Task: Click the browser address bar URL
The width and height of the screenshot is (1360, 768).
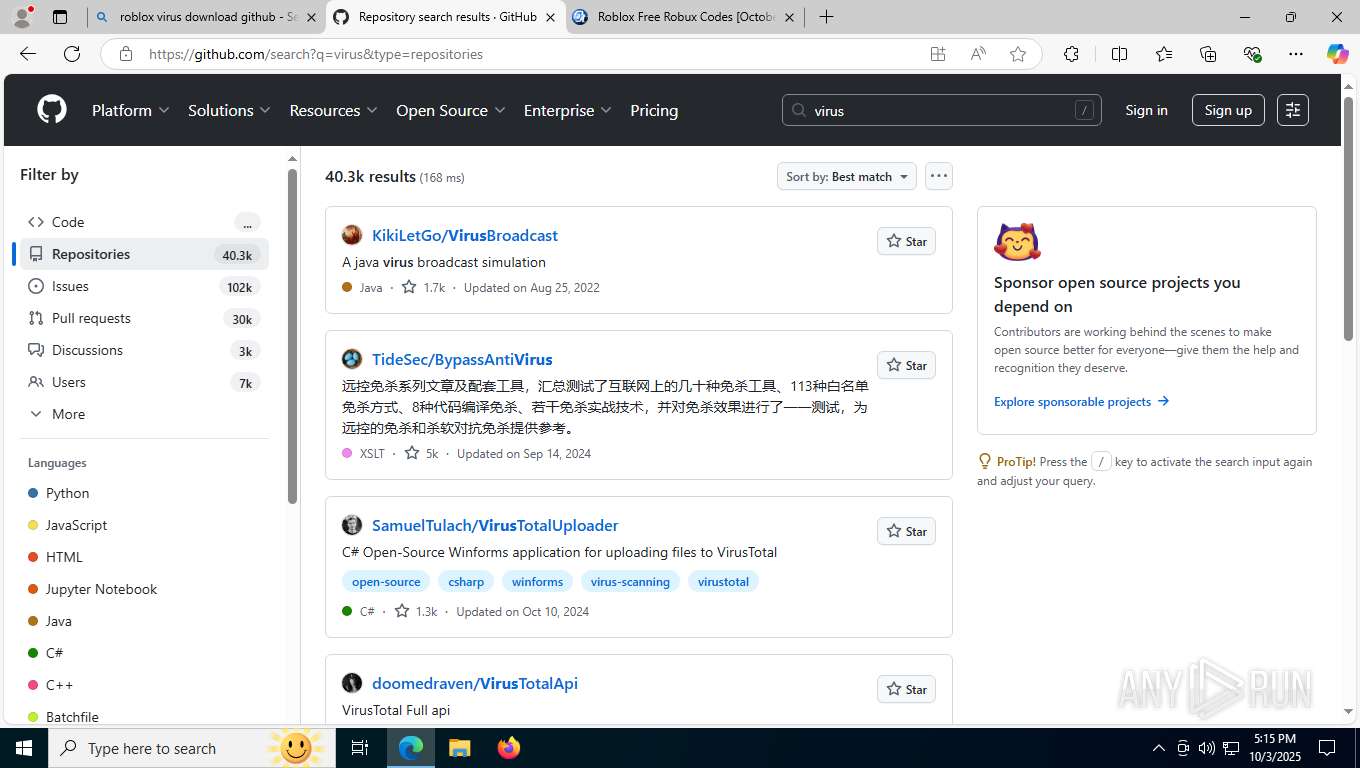Action: [x=316, y=54]
